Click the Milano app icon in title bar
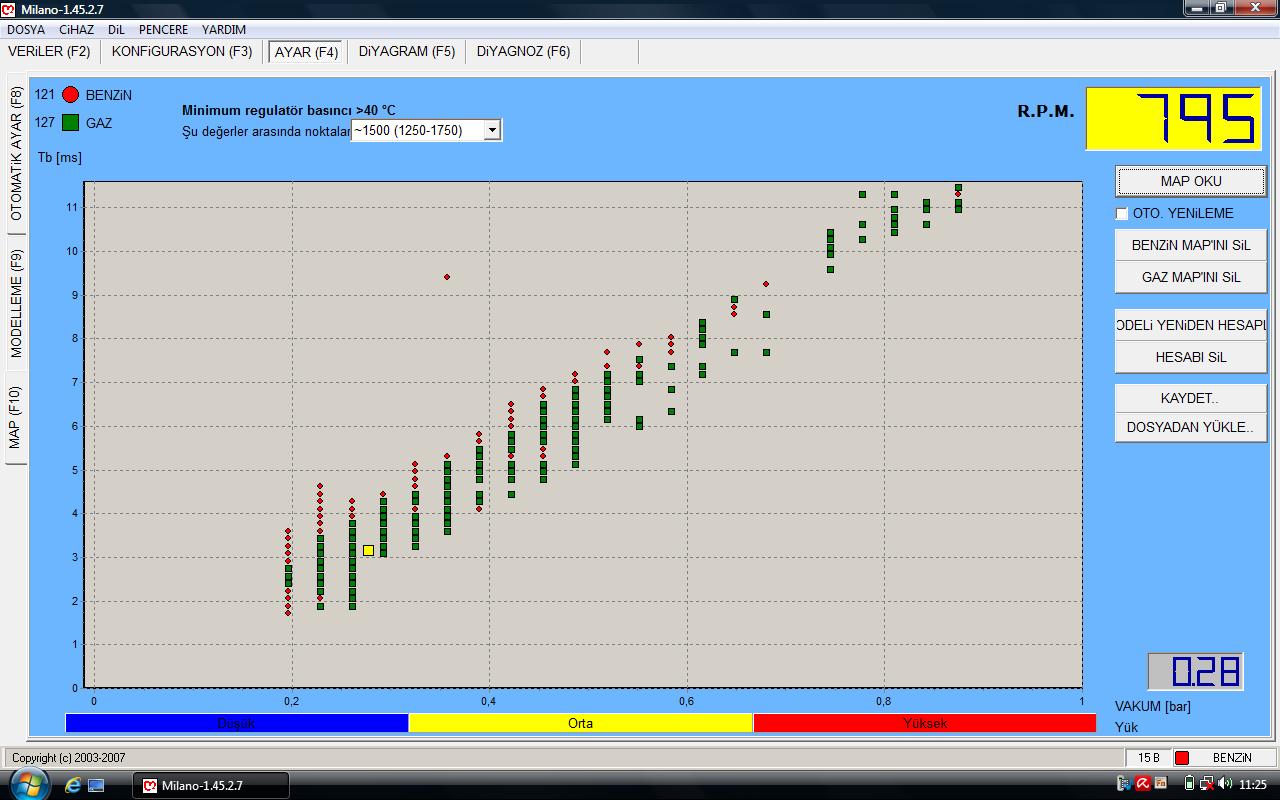Screen dimensions: 1280x800 coord(10,9)
